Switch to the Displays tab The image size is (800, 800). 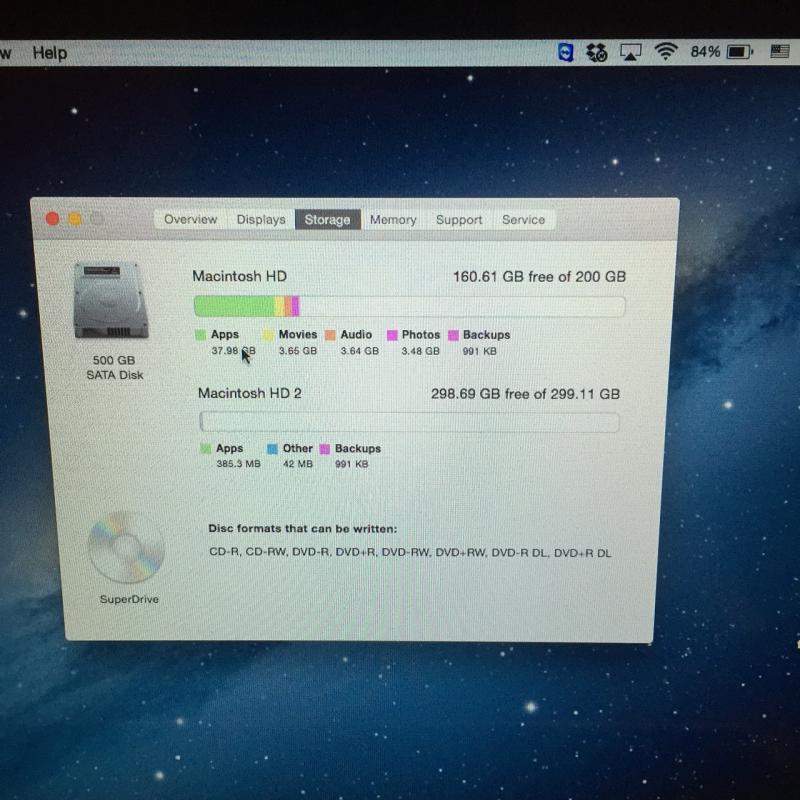[261, 219]
